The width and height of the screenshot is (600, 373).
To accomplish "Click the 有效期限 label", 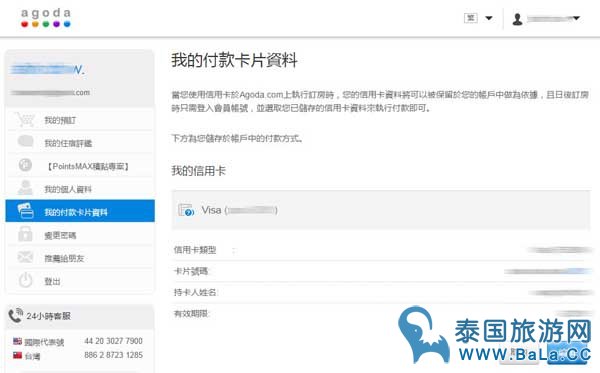I will click(191, 314).
